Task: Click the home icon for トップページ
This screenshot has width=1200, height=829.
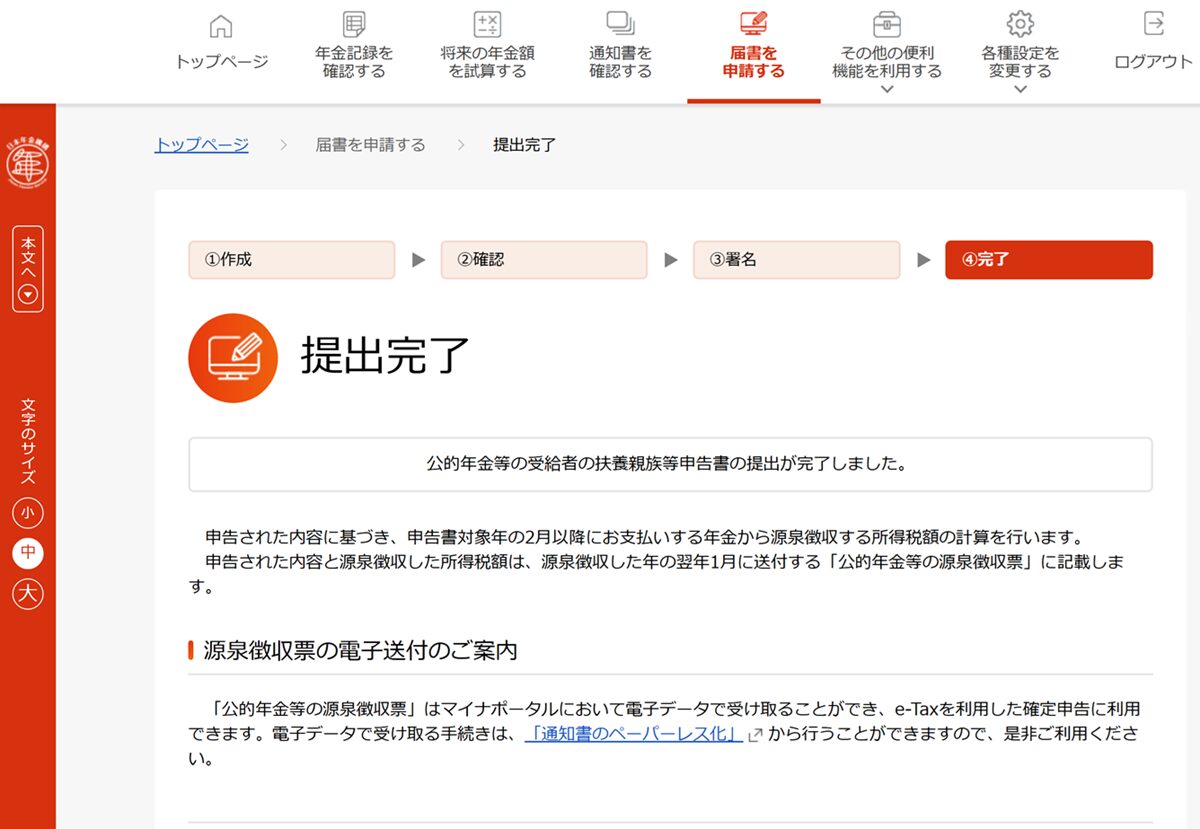Action: click(221, 26)
